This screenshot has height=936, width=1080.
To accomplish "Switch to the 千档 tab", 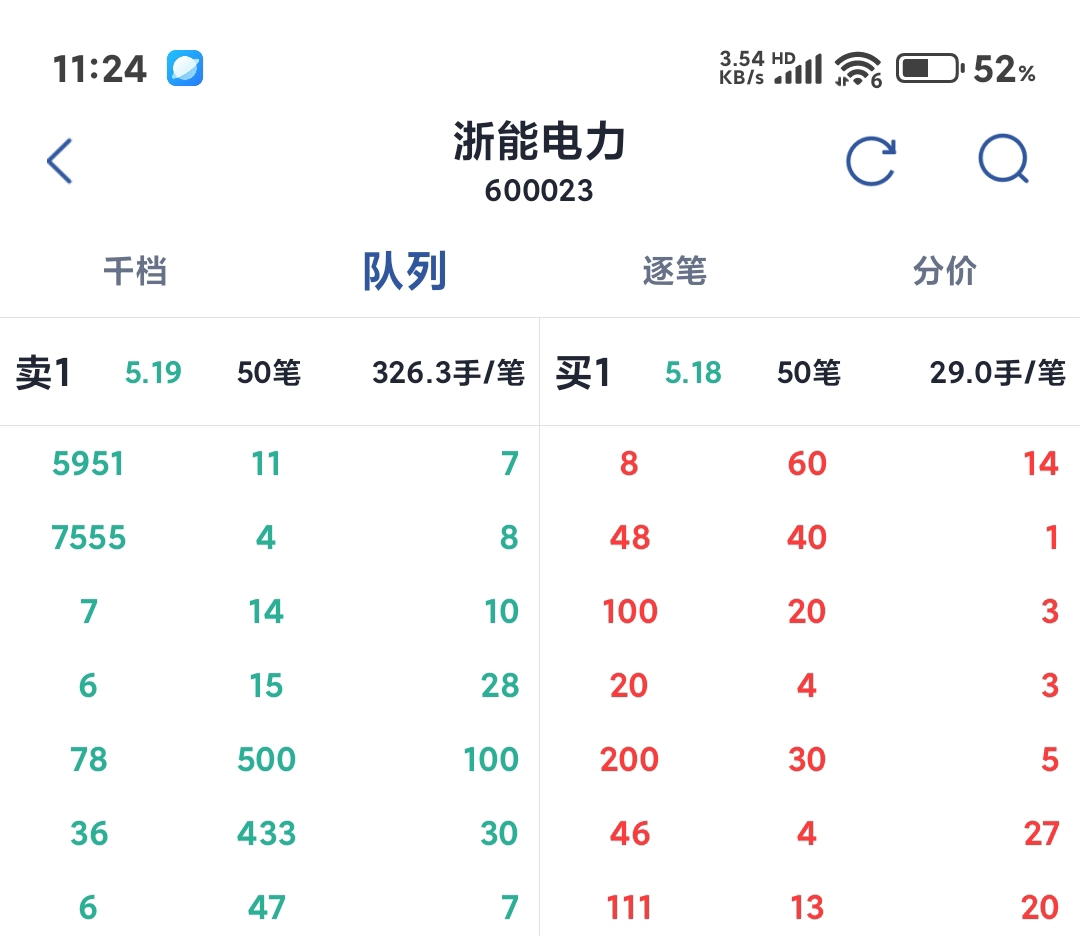I will pyautogui.click(x=135, y=271).
